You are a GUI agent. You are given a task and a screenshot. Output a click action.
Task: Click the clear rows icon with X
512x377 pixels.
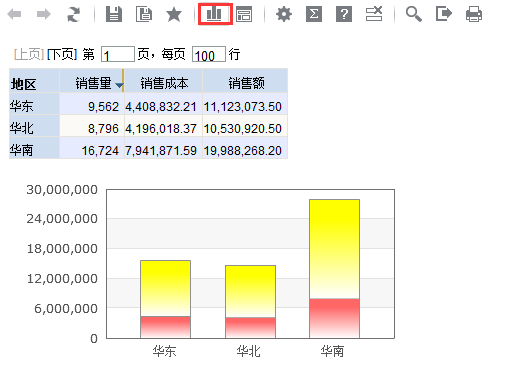click(374, 14)
